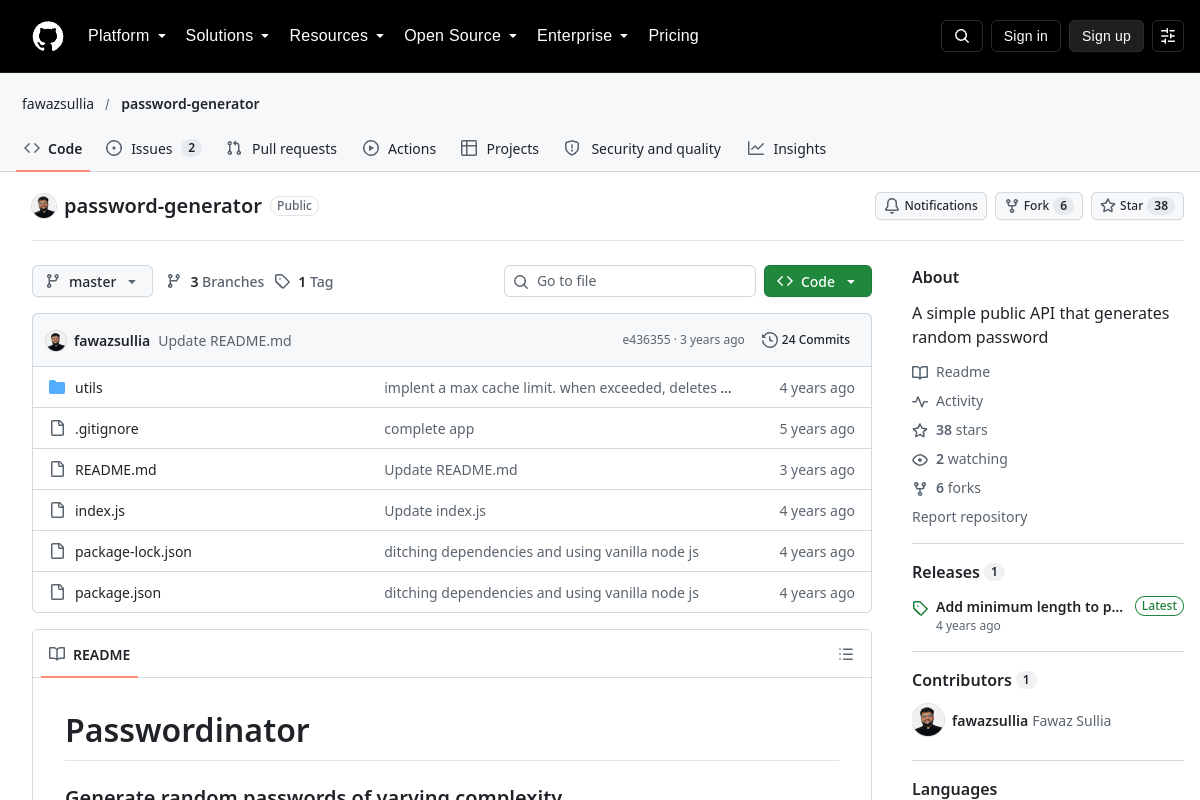Viewport: 1200px width, 800px height.
Task: Open the Report repository link
Action: 970,517
